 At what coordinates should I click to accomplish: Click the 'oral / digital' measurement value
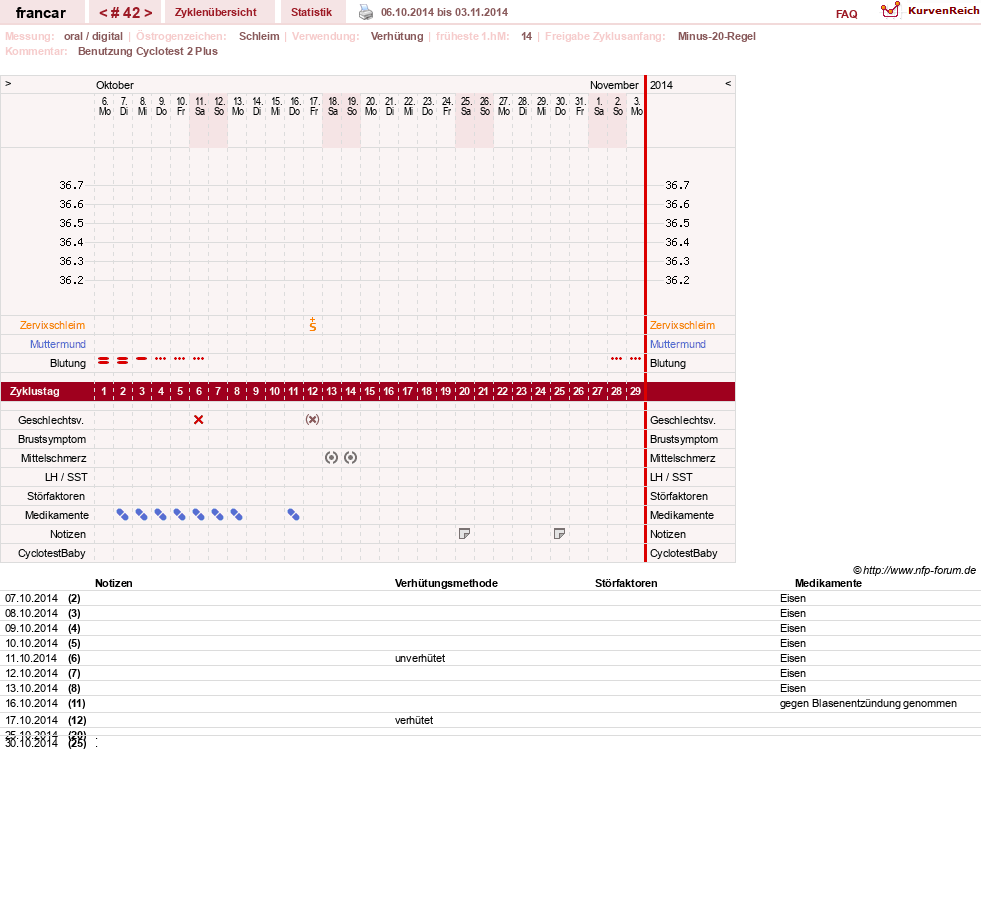(x=93, y=36)
